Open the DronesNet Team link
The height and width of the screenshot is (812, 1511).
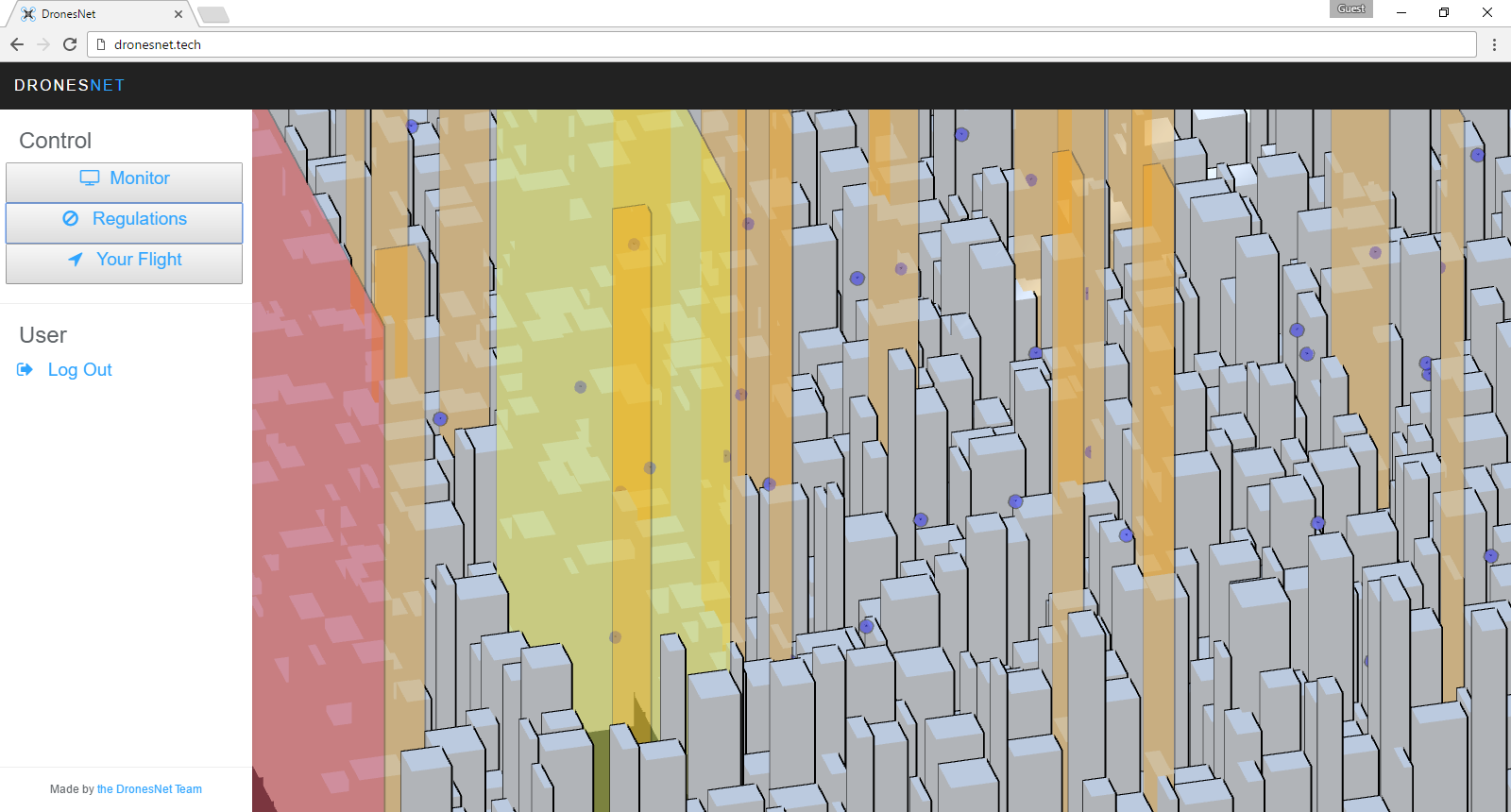[x=149, y=789]
